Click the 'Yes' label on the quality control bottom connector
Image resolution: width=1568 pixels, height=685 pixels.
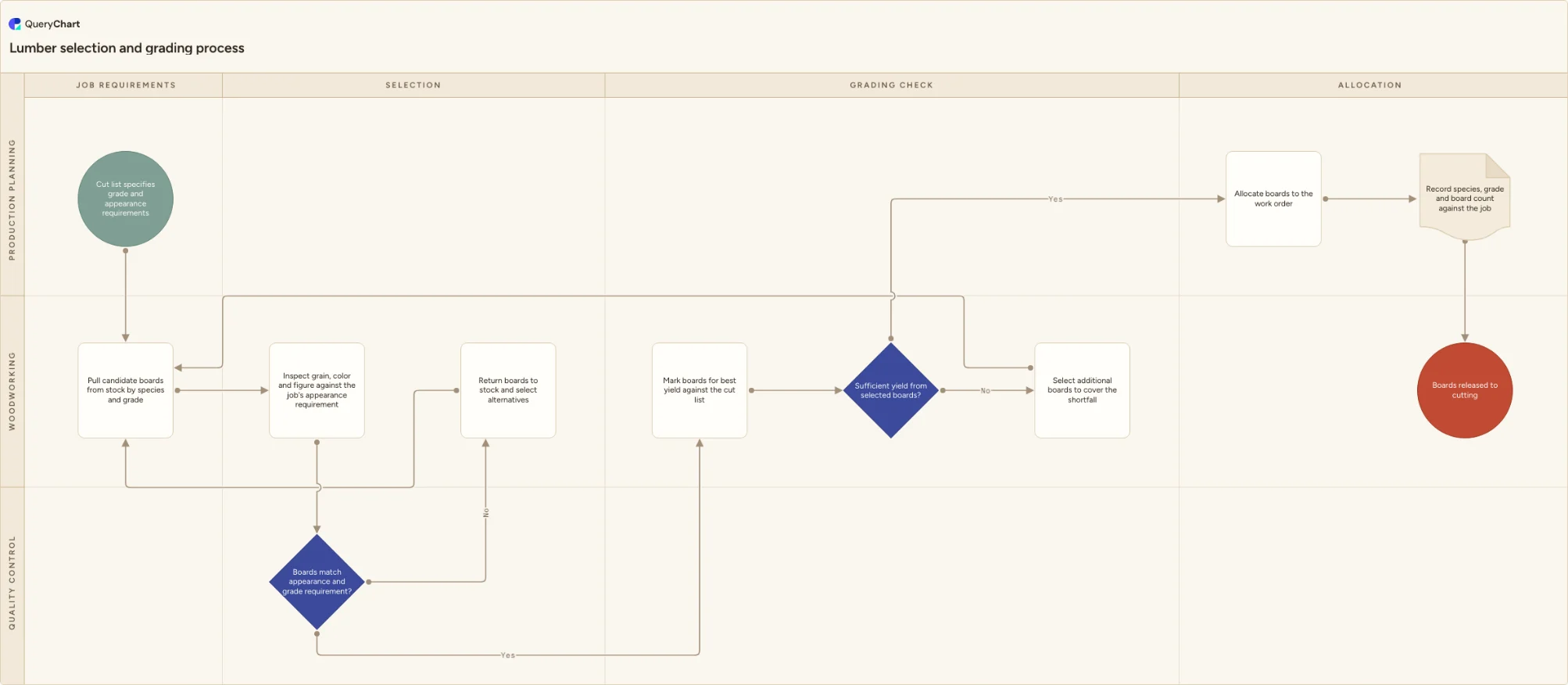508,655
